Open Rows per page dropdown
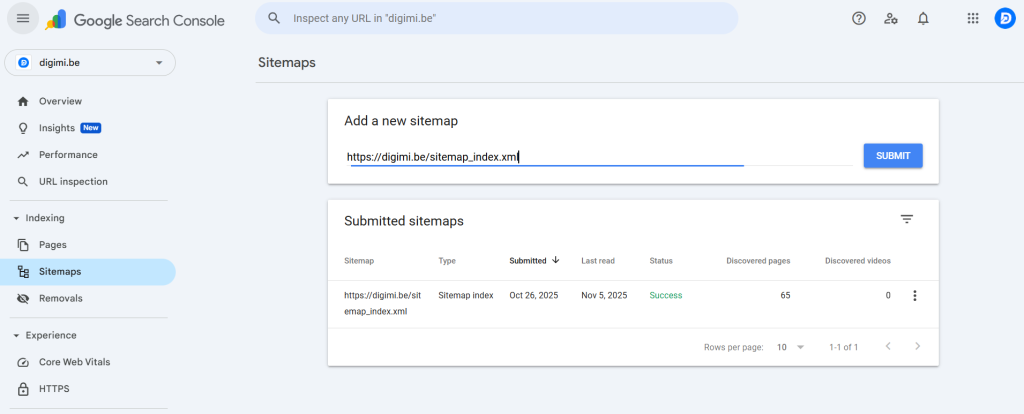The height and width of the screenshot is (414, 1024). click(x=791, y=347)
